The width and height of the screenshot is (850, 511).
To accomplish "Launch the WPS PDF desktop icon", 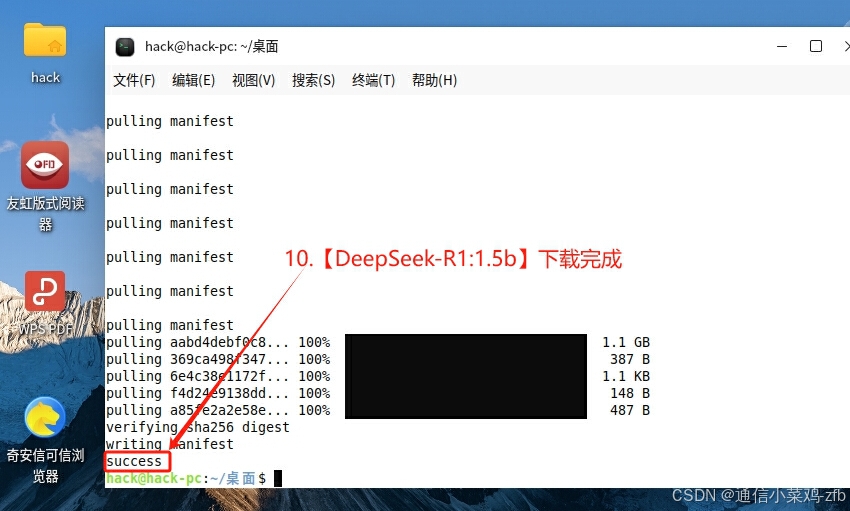I will [x=45, y=291].
